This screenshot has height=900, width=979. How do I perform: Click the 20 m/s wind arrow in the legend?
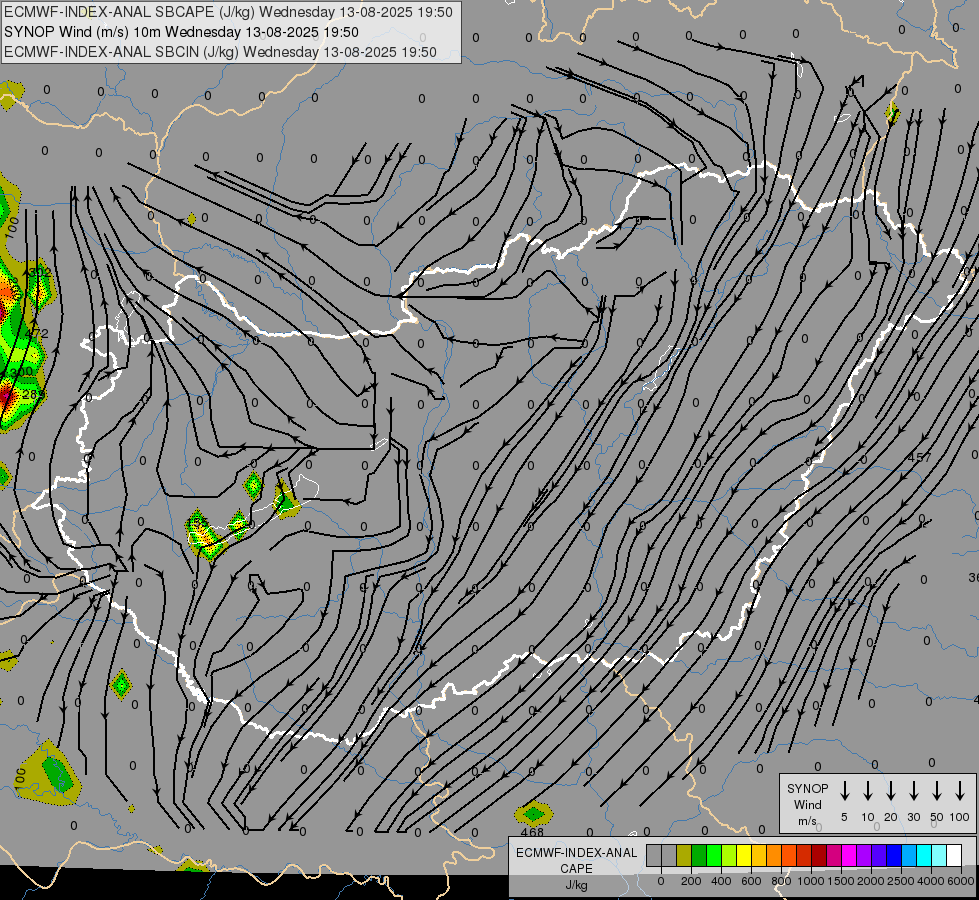coord(890,790)
